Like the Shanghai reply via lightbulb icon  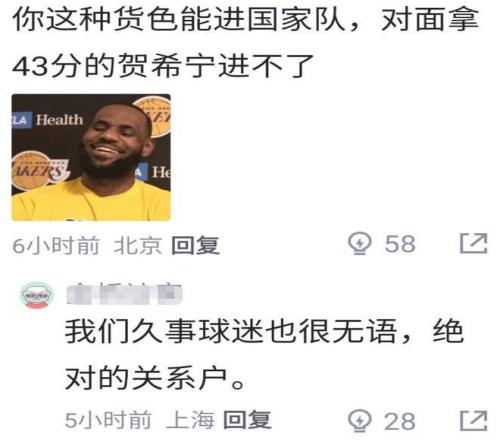pyautogui.click(x=360, y=421)
